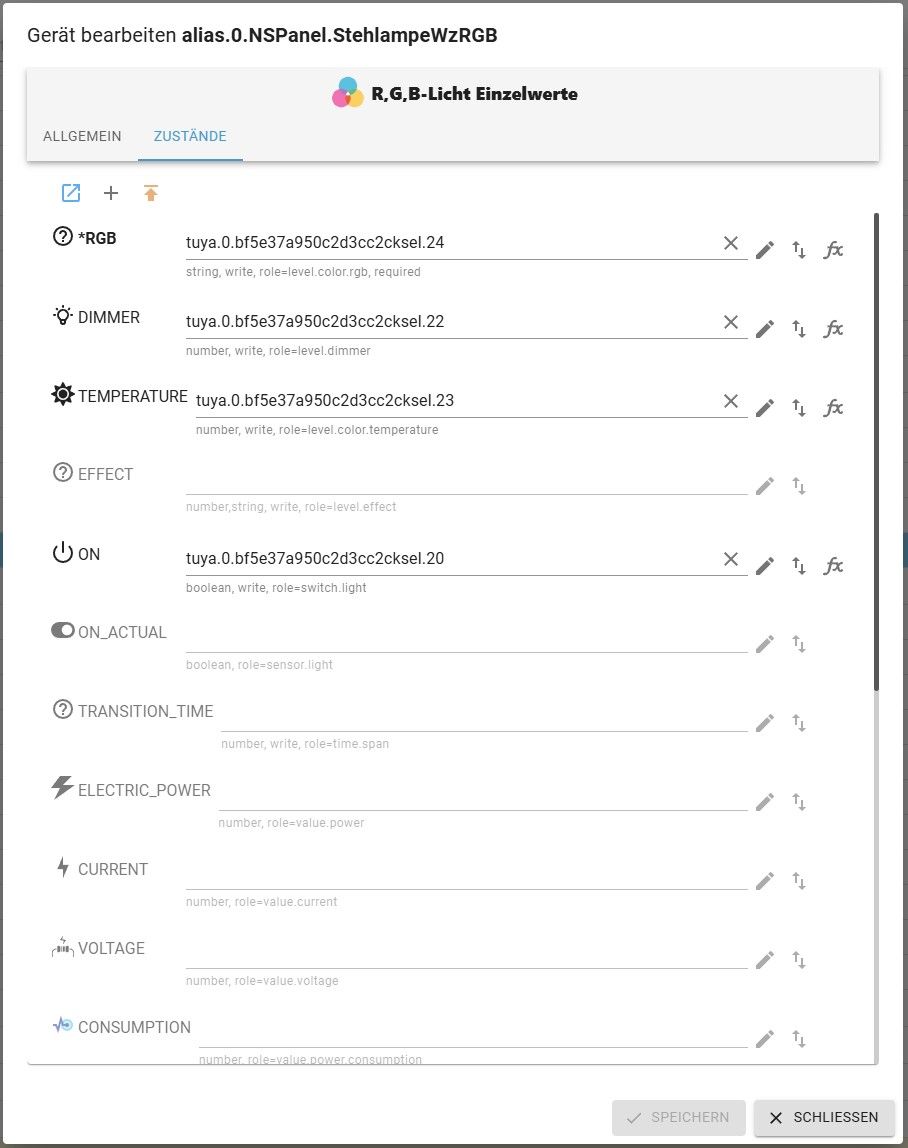Screen dimensions: 908x1148
Task: Focus the DIMMER object ID field
Action: 450,322
